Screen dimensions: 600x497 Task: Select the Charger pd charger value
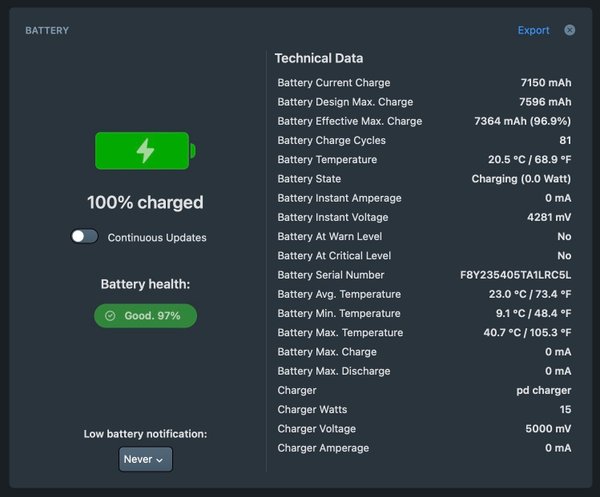click(544, 390)
